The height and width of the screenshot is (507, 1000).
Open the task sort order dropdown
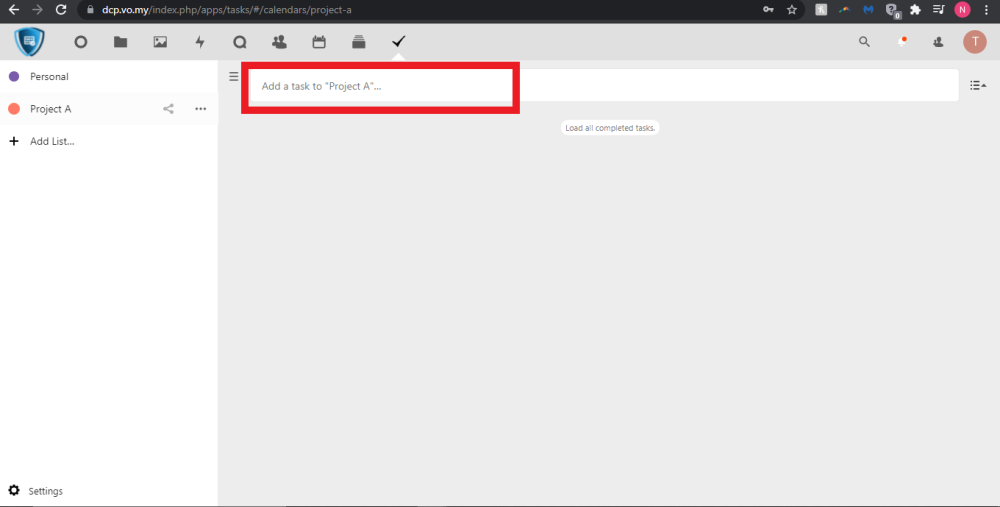coord(977,86)
